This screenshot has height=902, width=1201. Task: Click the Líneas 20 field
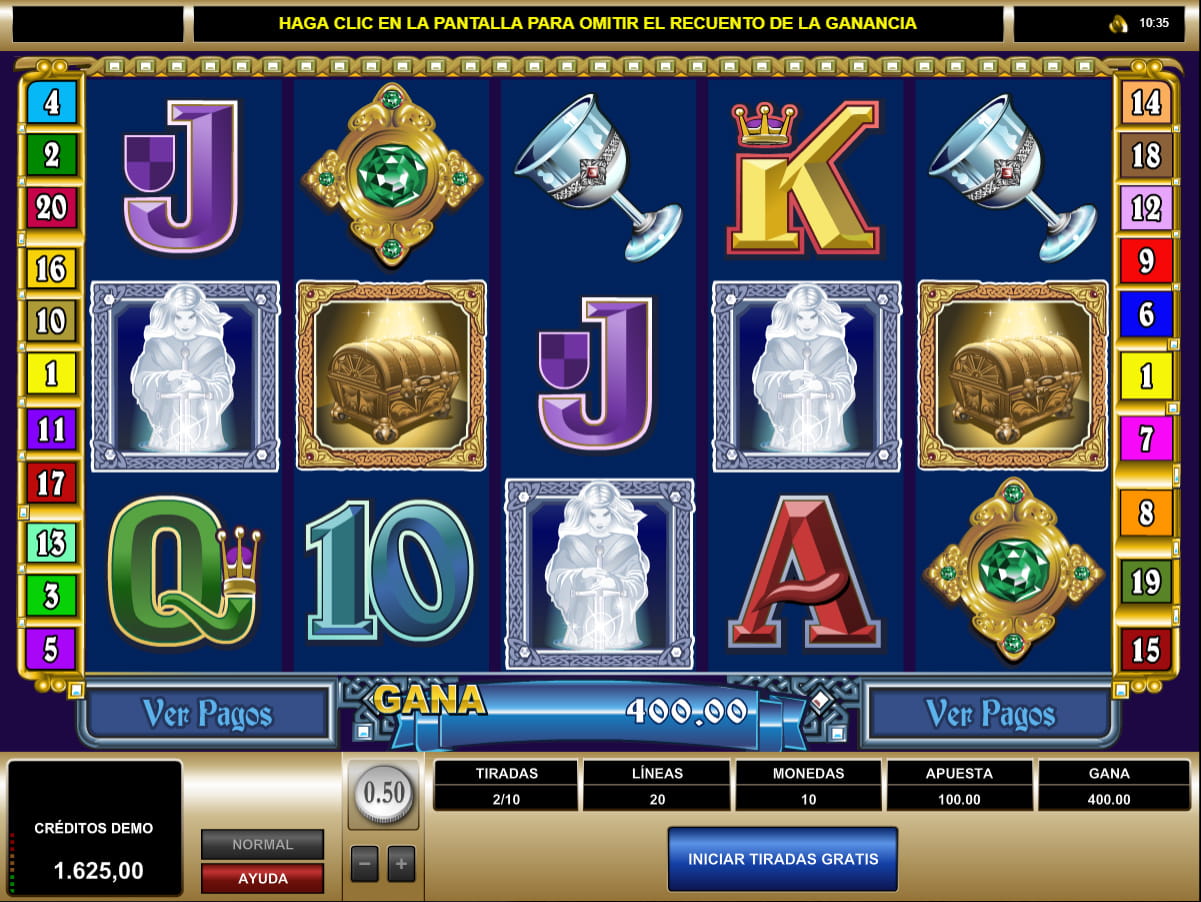pyautogui.click(x=657, y=786)
